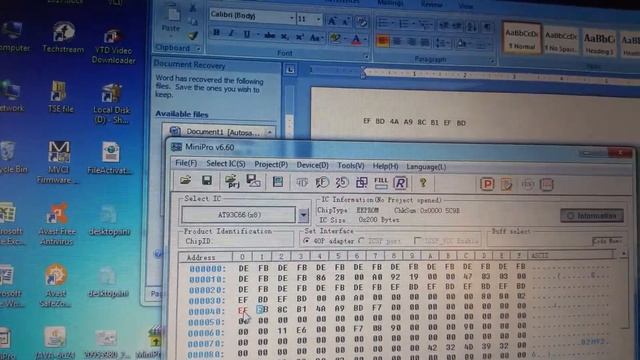Open the Language(L) menu
This screenshot has width=640, height=360.
click(x=426, y=167)
